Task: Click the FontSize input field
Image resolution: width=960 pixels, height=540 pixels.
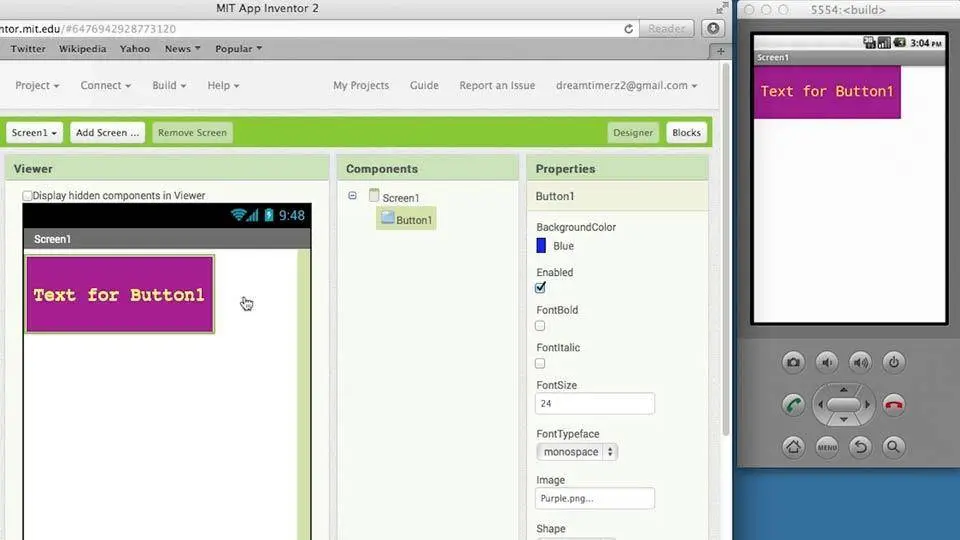Action: tap(594, 403)
